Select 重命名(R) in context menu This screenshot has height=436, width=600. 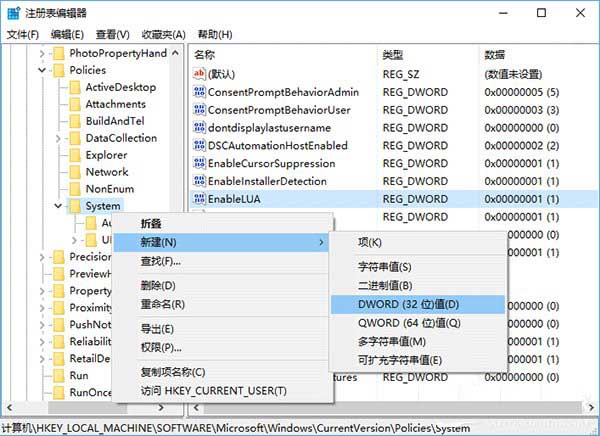coord(163,304)
